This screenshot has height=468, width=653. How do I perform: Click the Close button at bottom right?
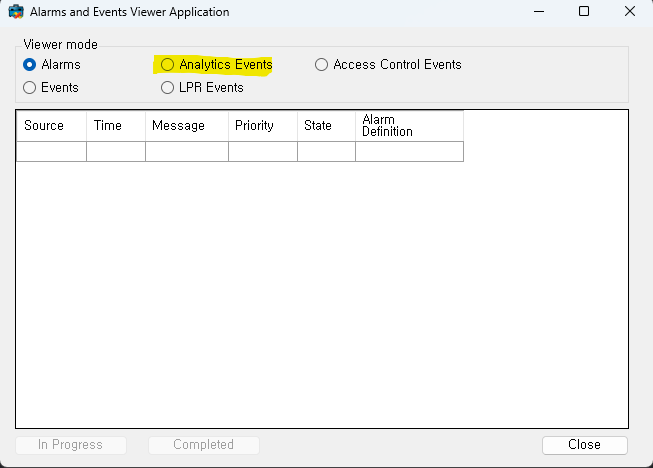click(x=584, y=445)
